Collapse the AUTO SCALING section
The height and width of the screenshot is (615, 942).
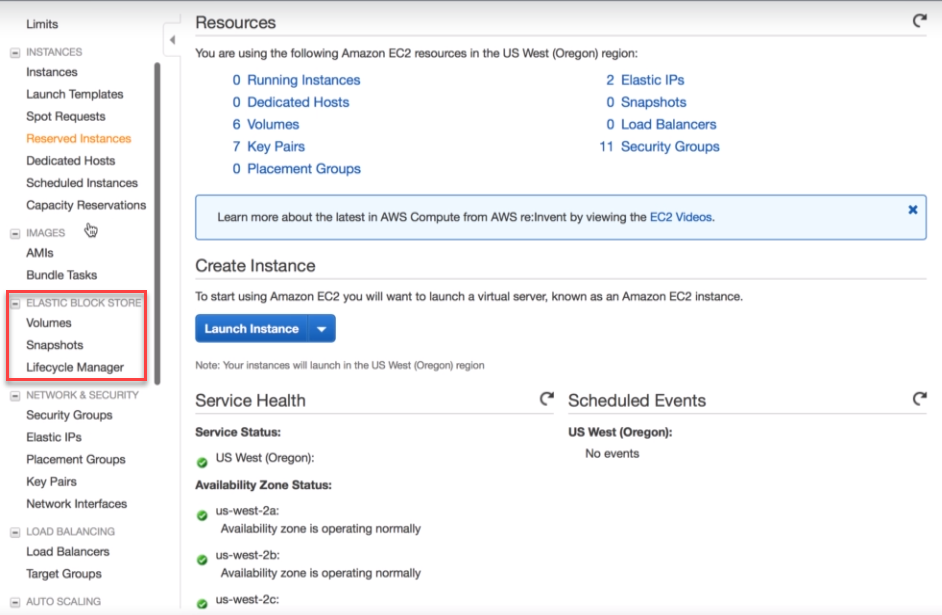(15, 602)
